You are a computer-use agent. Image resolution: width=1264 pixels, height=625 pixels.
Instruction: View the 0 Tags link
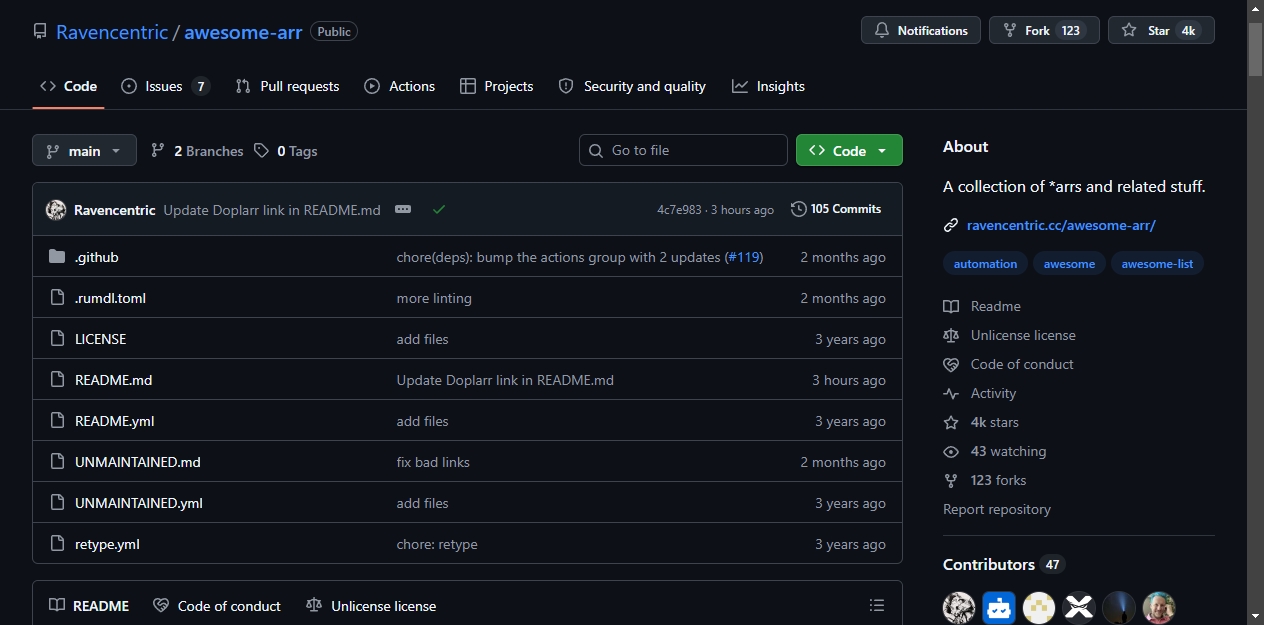[x=286, y=151]
